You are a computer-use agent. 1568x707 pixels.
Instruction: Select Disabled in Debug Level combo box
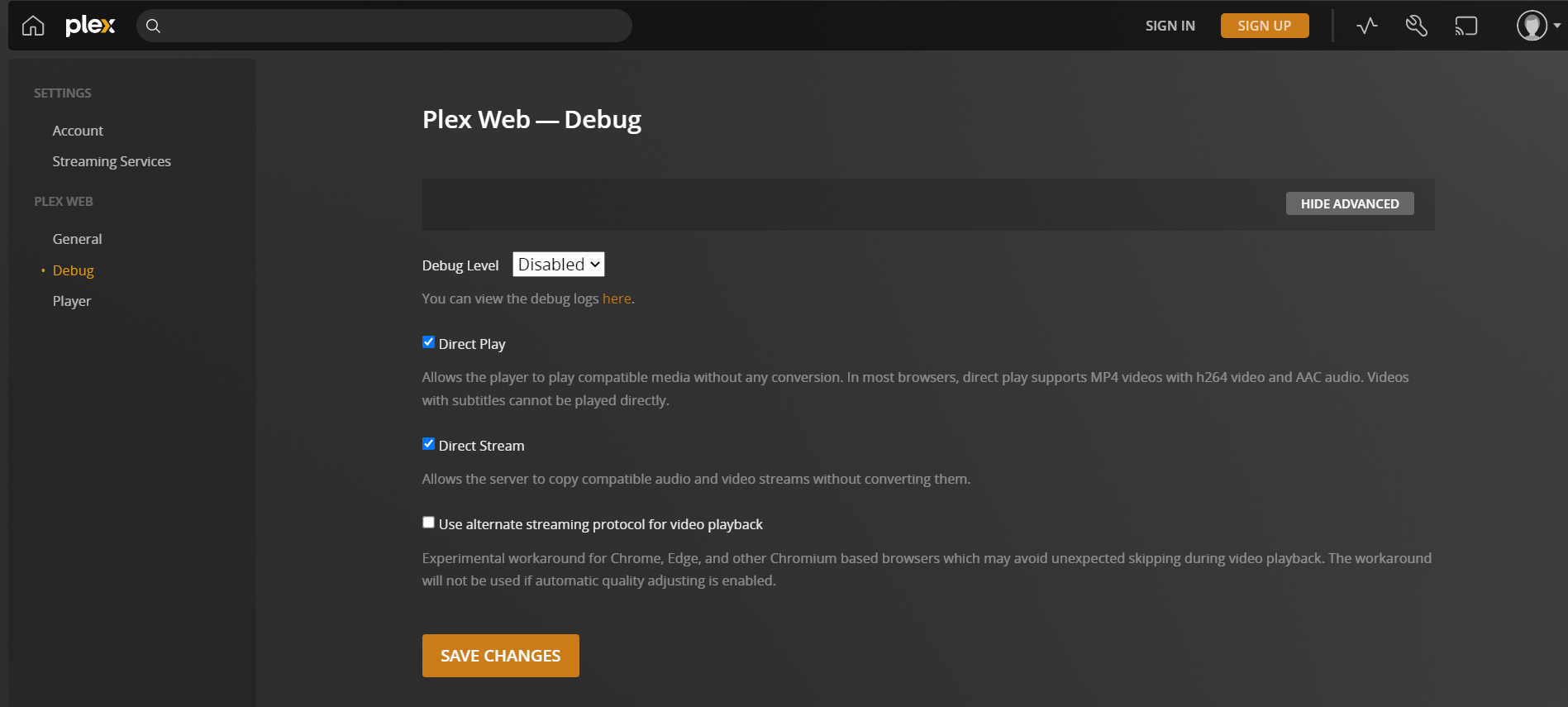click(558, 264)
